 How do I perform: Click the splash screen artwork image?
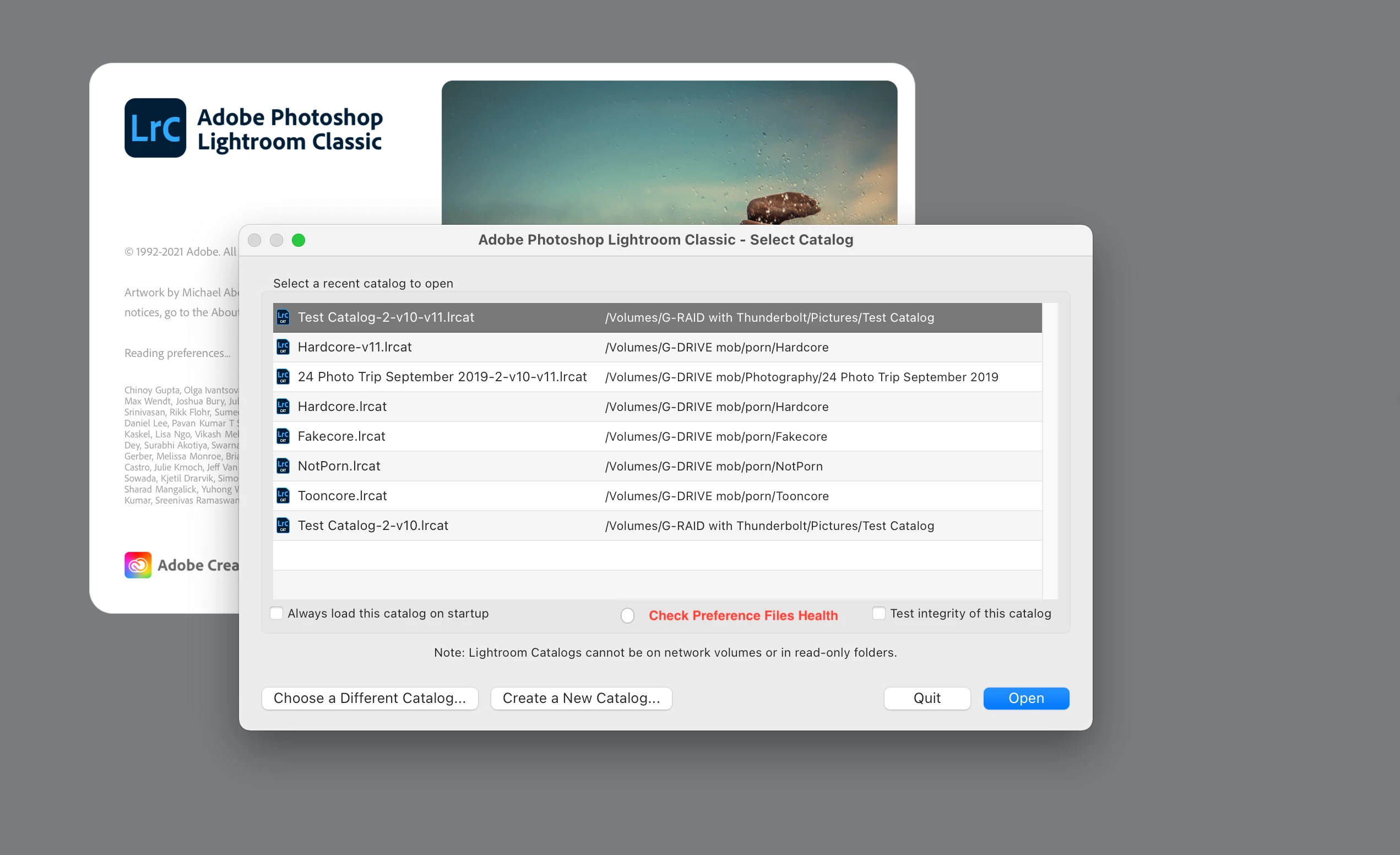[x=669, y=152]
